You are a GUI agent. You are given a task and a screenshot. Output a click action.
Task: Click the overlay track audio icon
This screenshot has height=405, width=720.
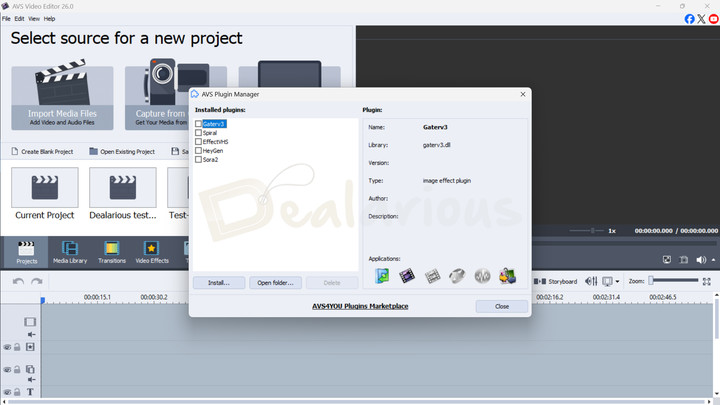coord(31,379)
